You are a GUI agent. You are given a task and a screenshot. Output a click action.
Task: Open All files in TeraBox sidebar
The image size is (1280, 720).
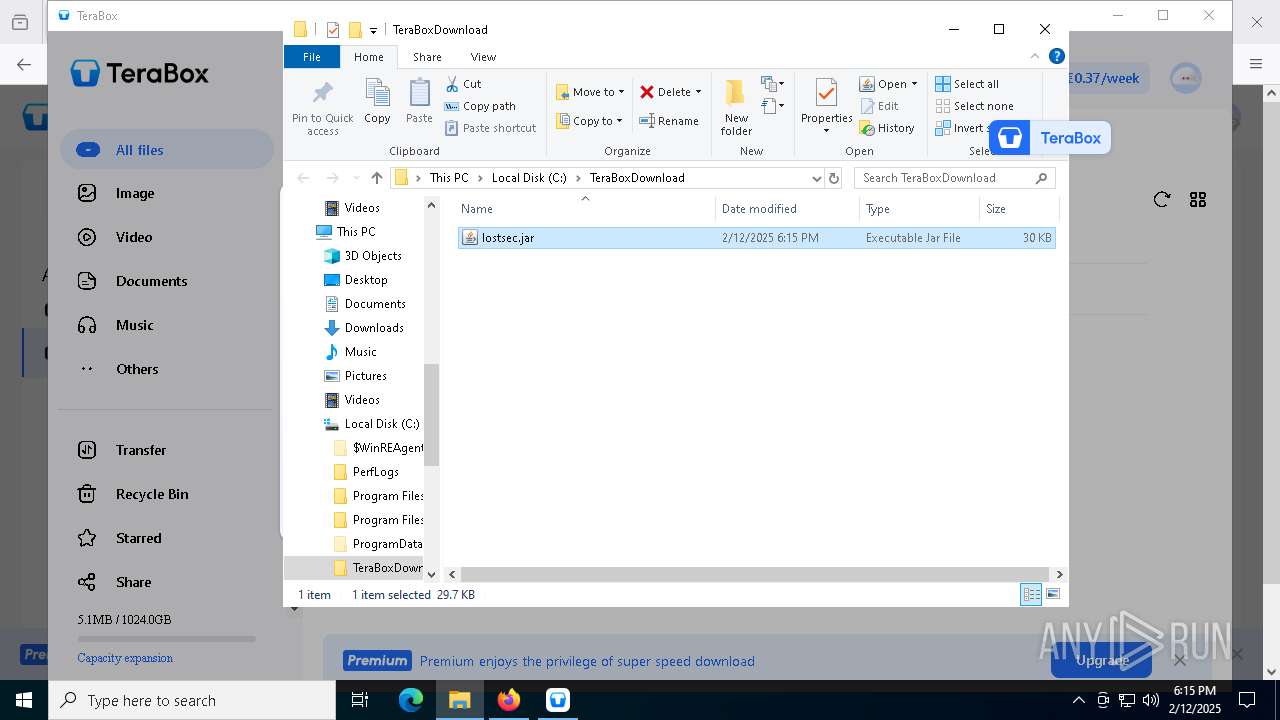[167, 150]
